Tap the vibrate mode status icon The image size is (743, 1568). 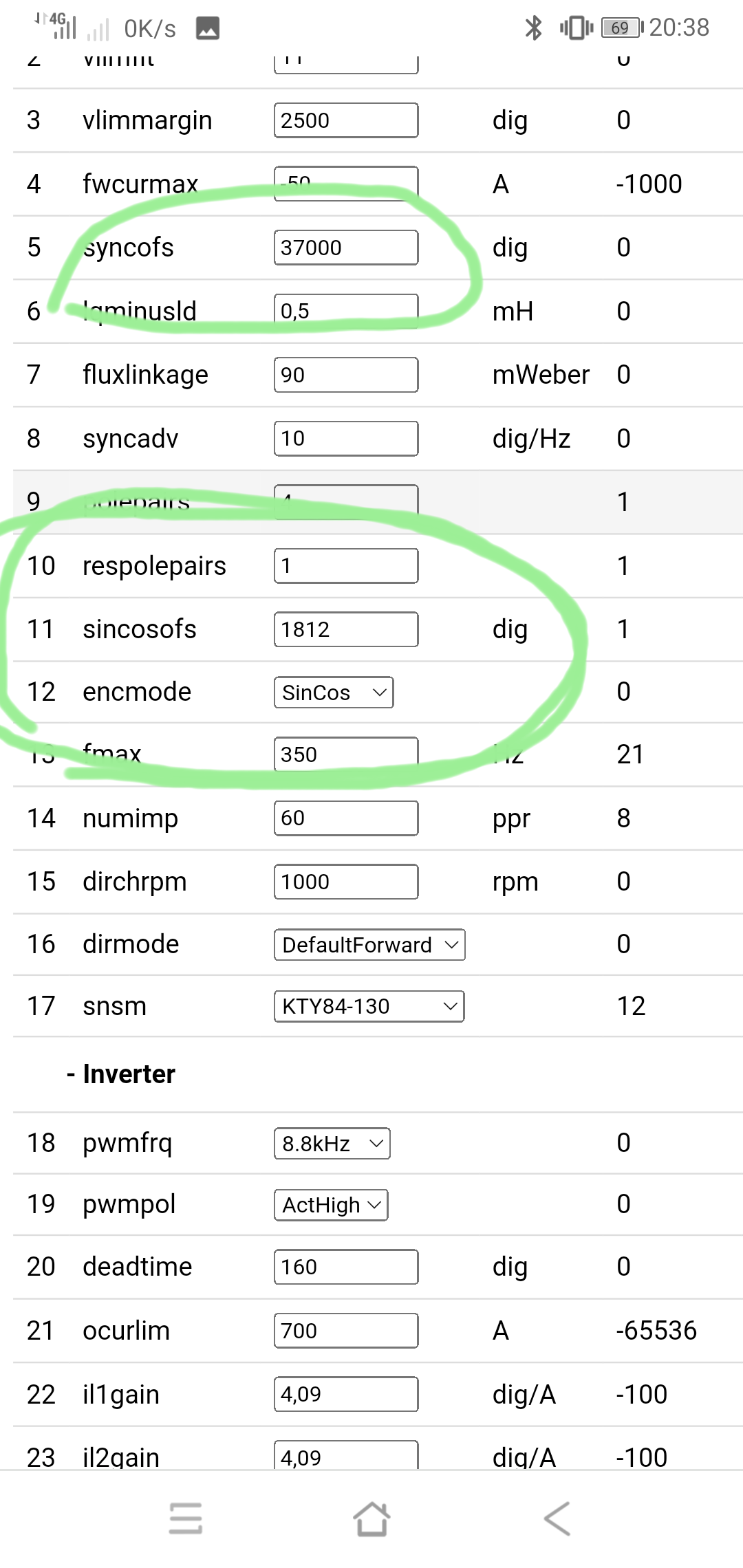[x=576, y=28]
